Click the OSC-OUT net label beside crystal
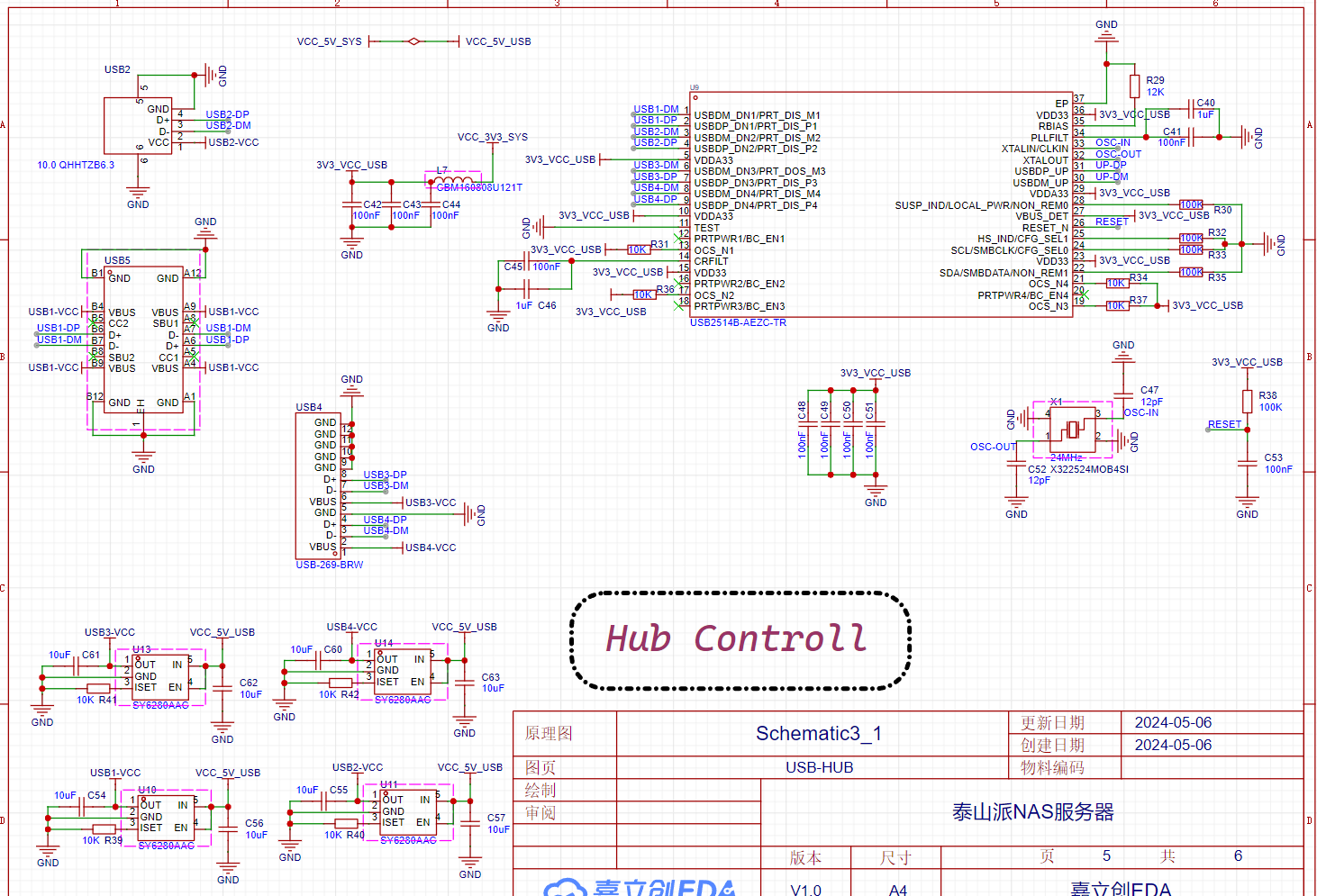This screenshot has width=1317, height=896. pos(993,447)
